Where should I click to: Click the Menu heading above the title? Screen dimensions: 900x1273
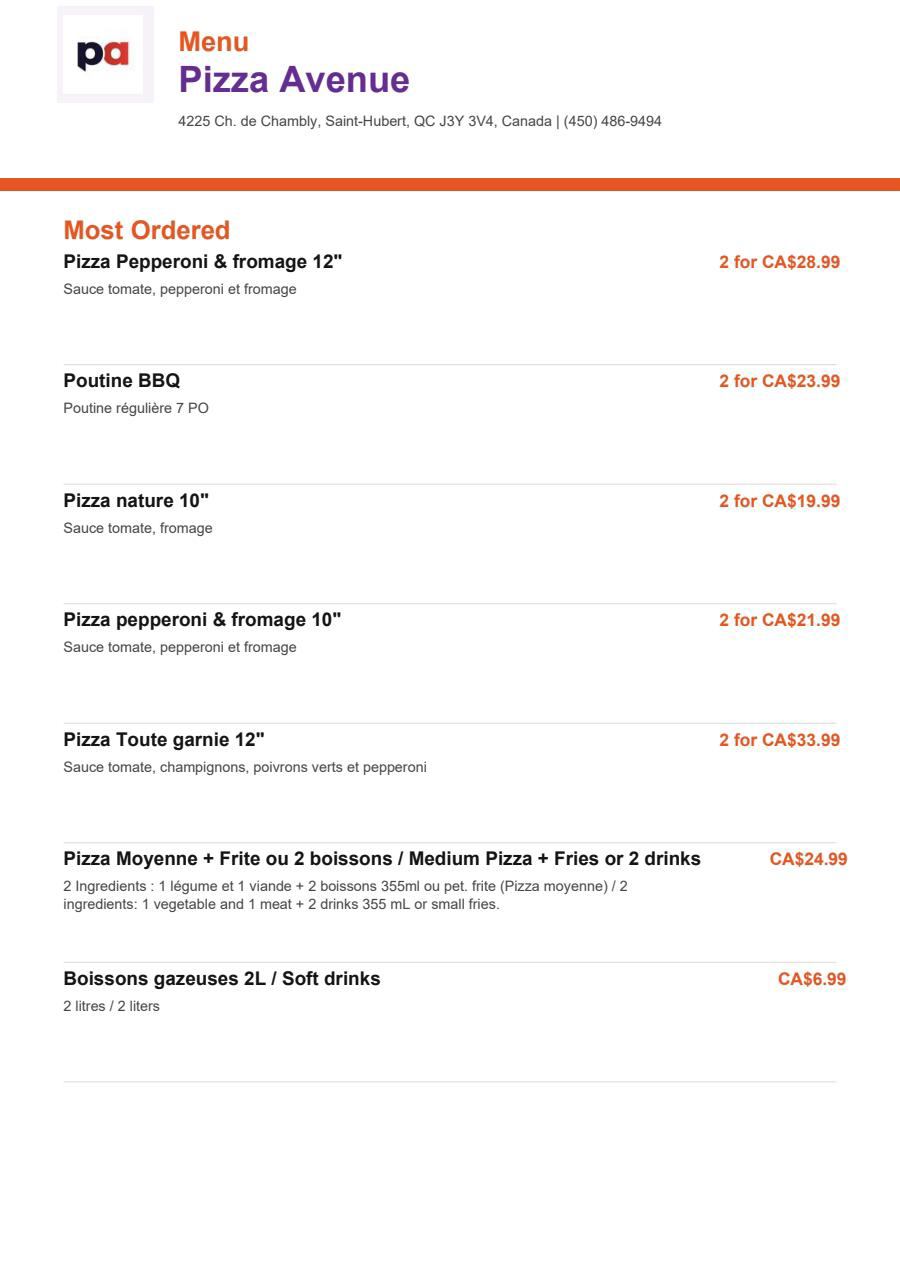[x=214, y=42]
